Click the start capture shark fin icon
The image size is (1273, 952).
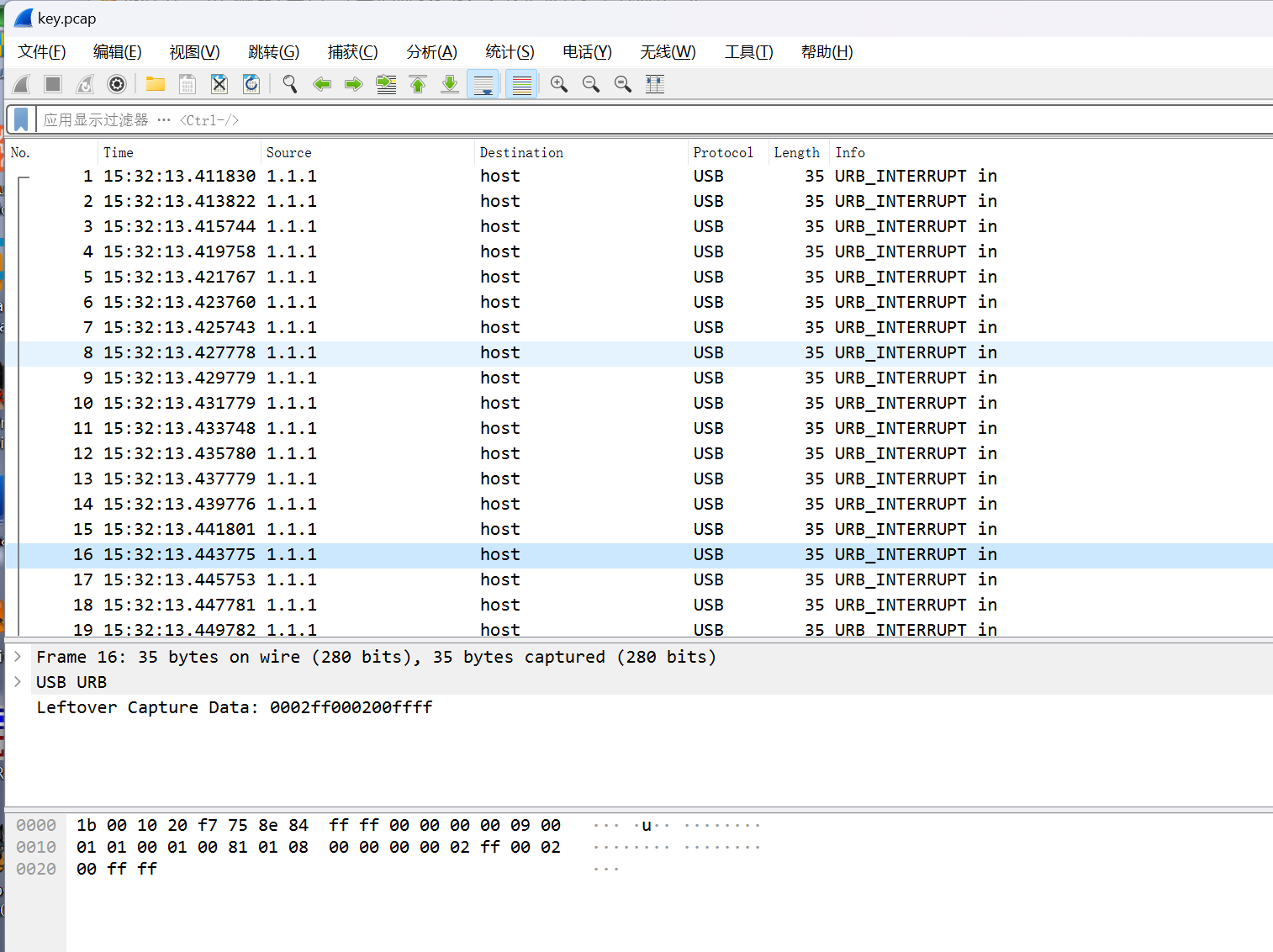22,84
